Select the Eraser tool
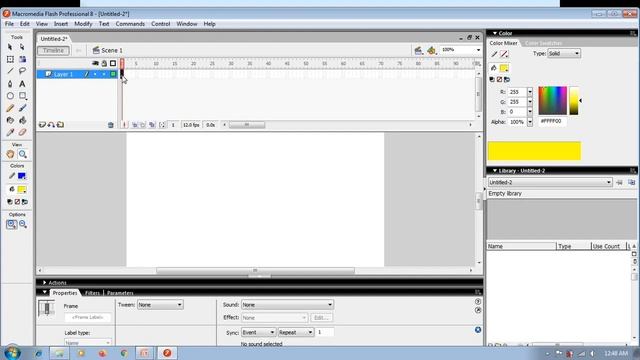Image resolution: width=640 pixels, height=360 pixels. tap(22, 133)
